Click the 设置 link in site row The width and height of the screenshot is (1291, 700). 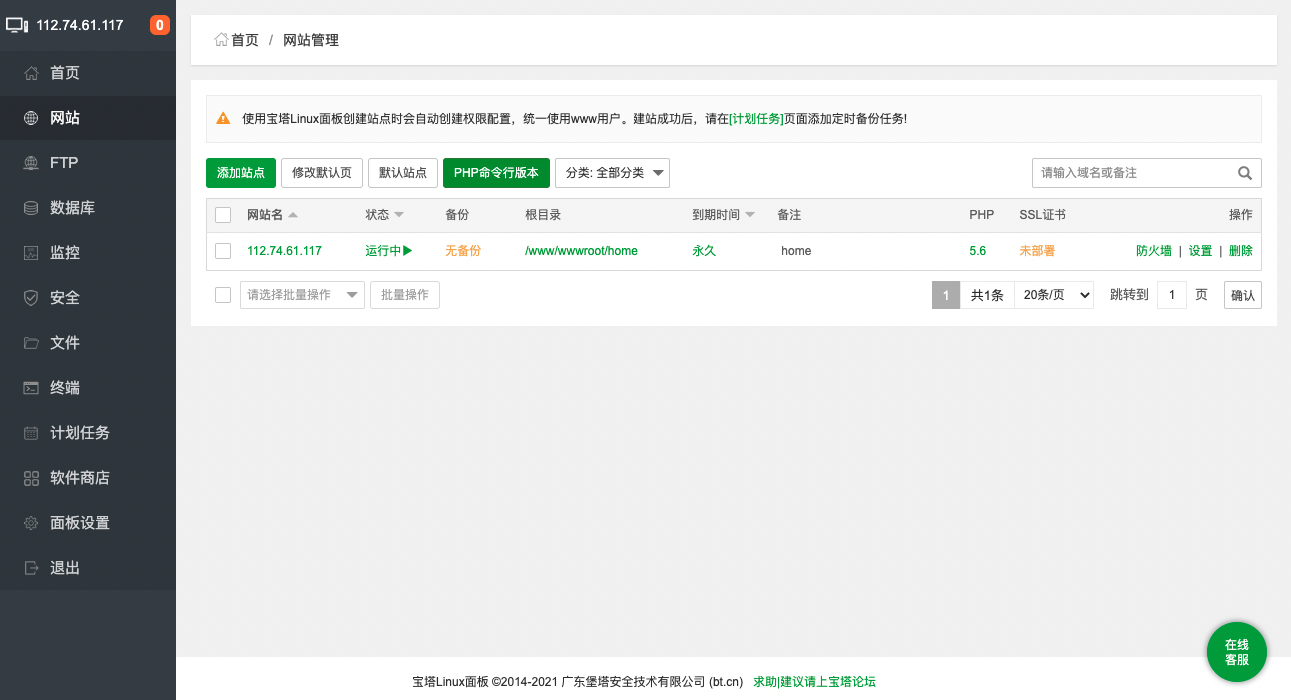1200,251
